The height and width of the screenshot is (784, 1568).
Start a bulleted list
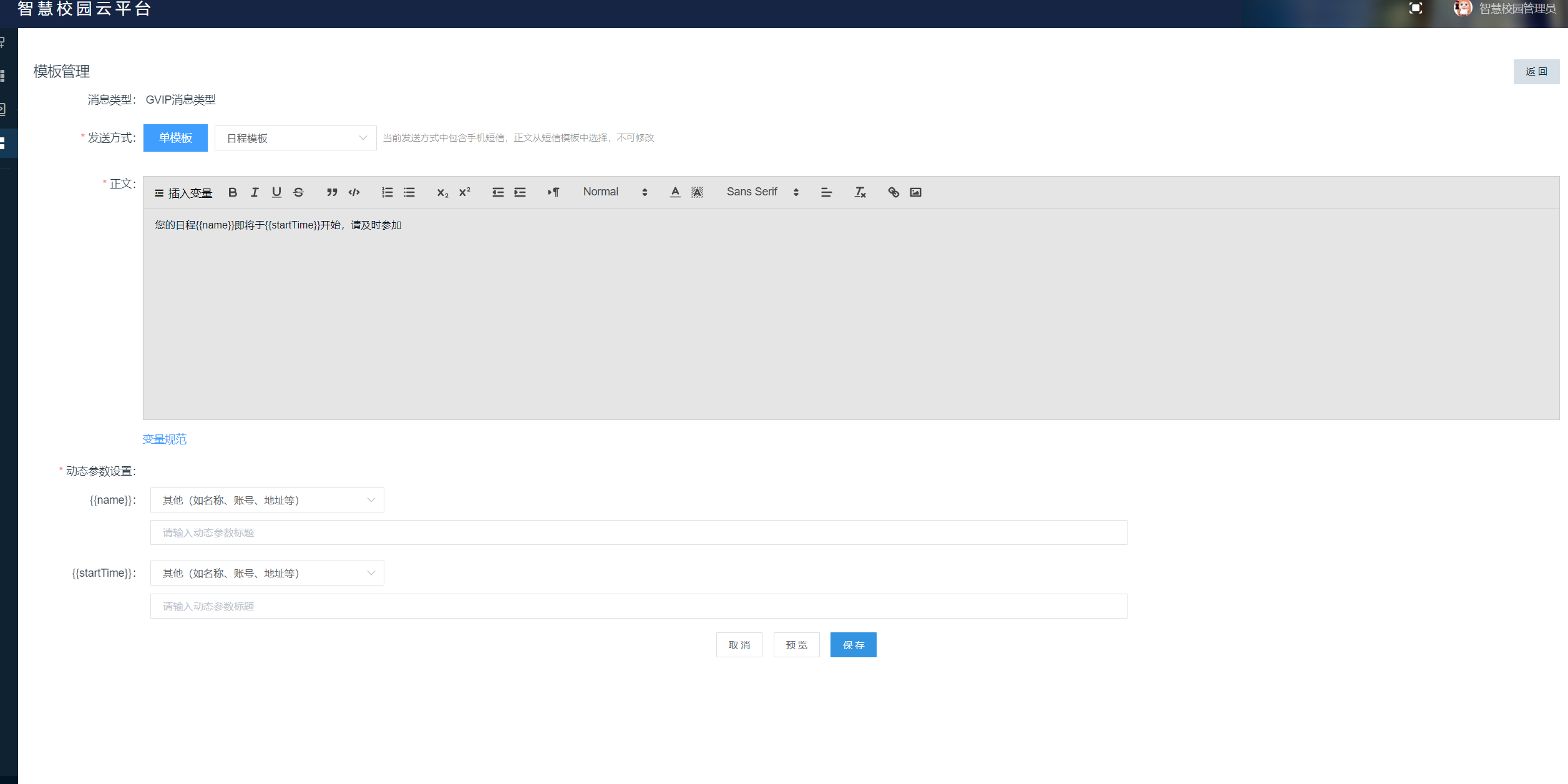tap(409, 192)
